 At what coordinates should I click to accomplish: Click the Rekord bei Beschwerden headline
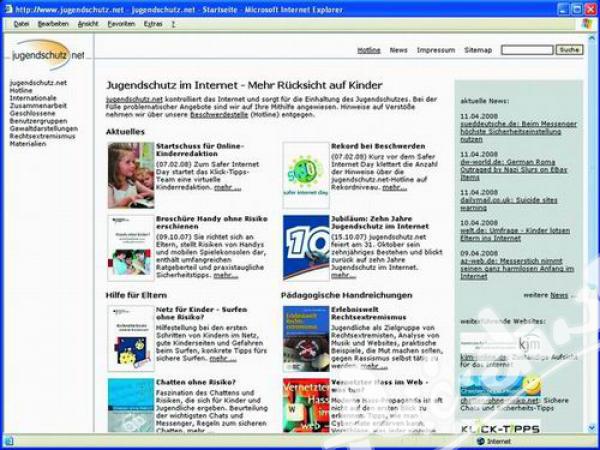pos(378,146)
